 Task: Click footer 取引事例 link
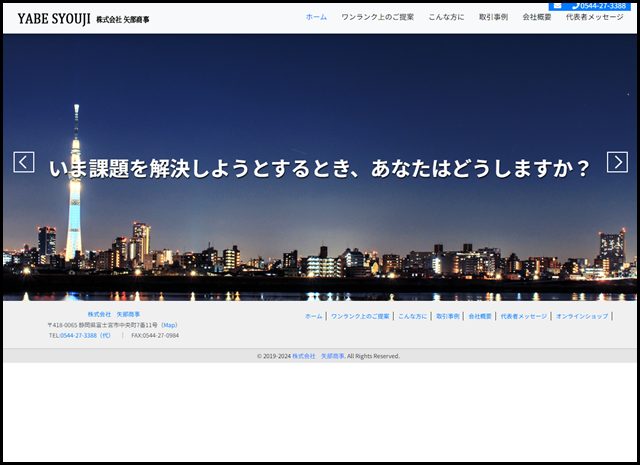click(448, 316)
